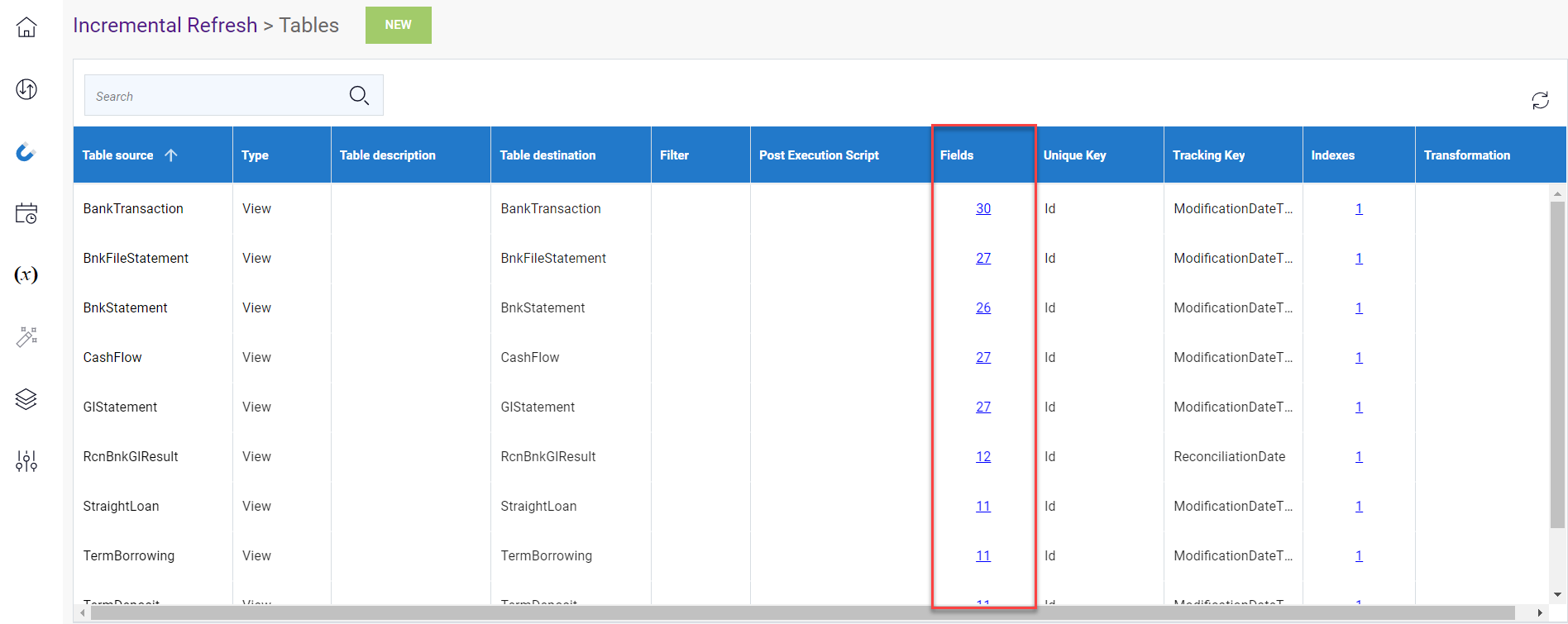Screen dimensions: 1568x624
Task: Open the variables (x) sidebar icon
Action: [26, 275]
